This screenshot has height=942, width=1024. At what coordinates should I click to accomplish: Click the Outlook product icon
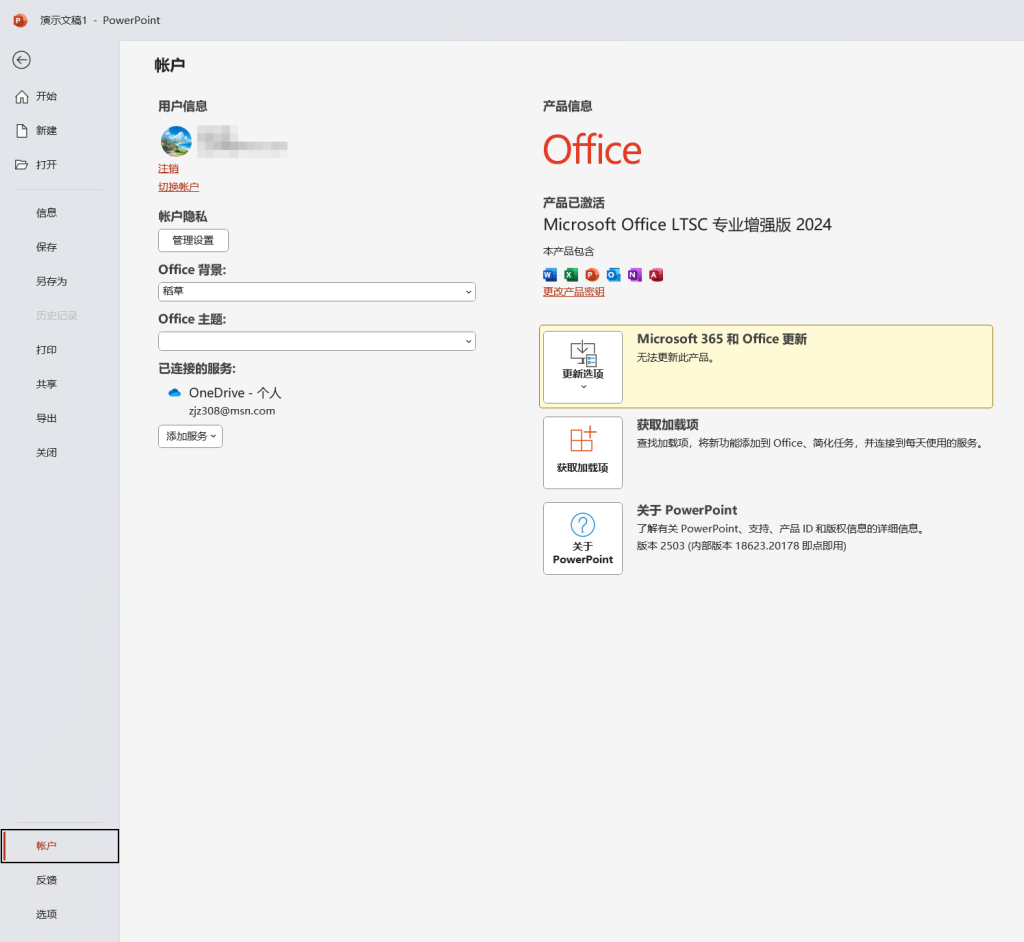pos(613,274)
